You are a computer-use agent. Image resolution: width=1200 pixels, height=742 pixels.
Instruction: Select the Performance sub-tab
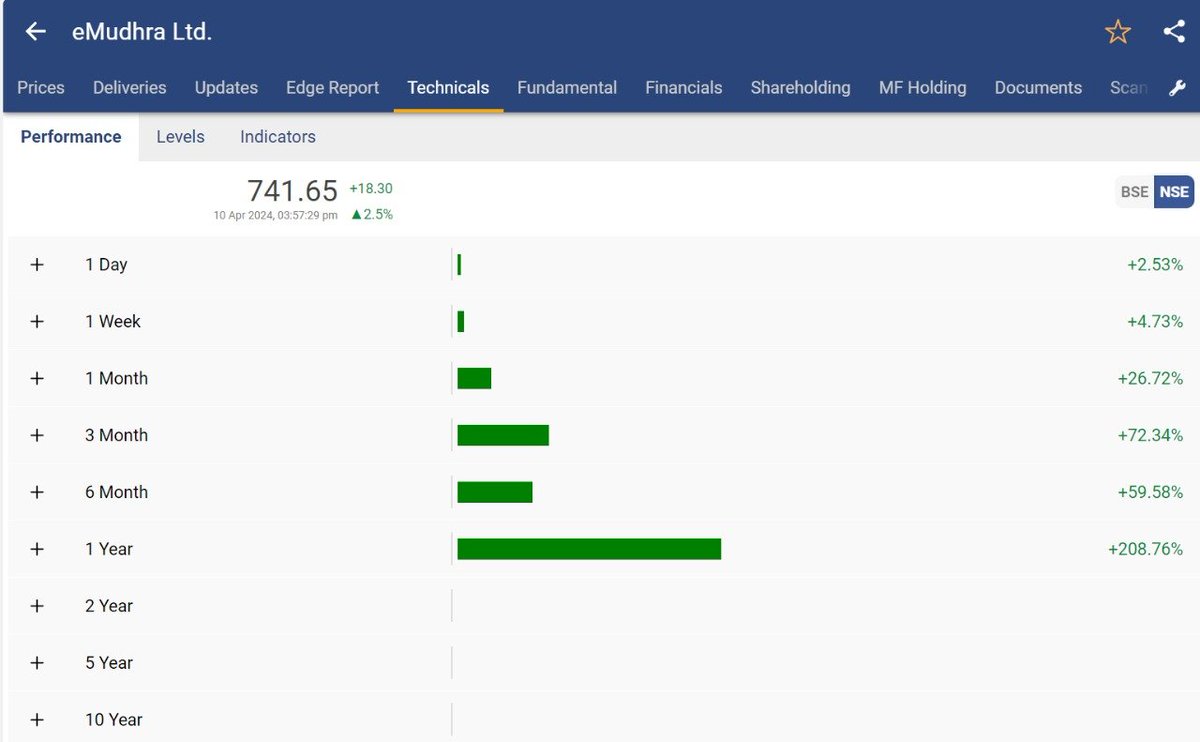[x=71, y=137]
